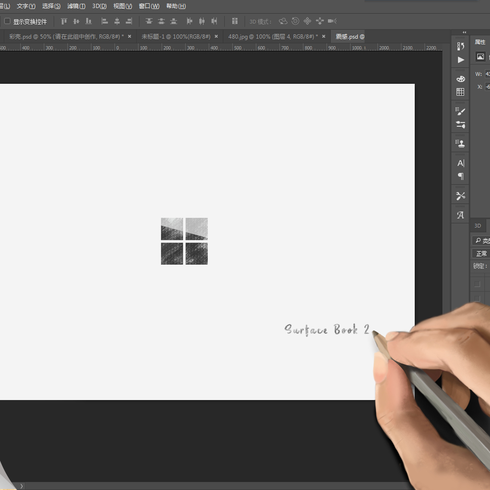Click the align top edges icon
This screenshot has width=490, height=490.
pyautogui.click(x=64, y=21)
